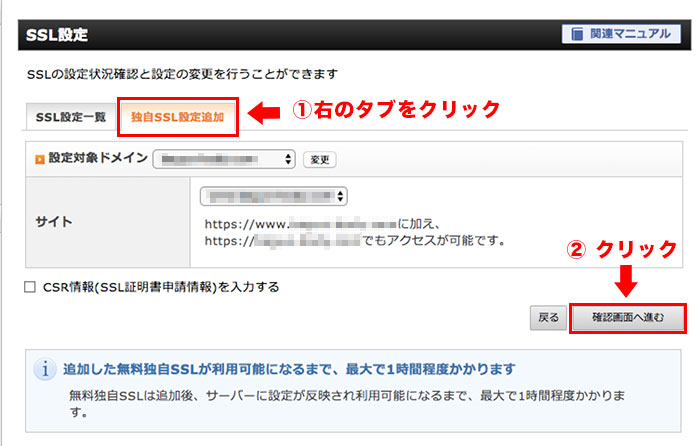Open the 設定対象ドメイン dropdown
The height and width of the screenshot is (446, 700).
pyautogui.click(x=224, y=159)
